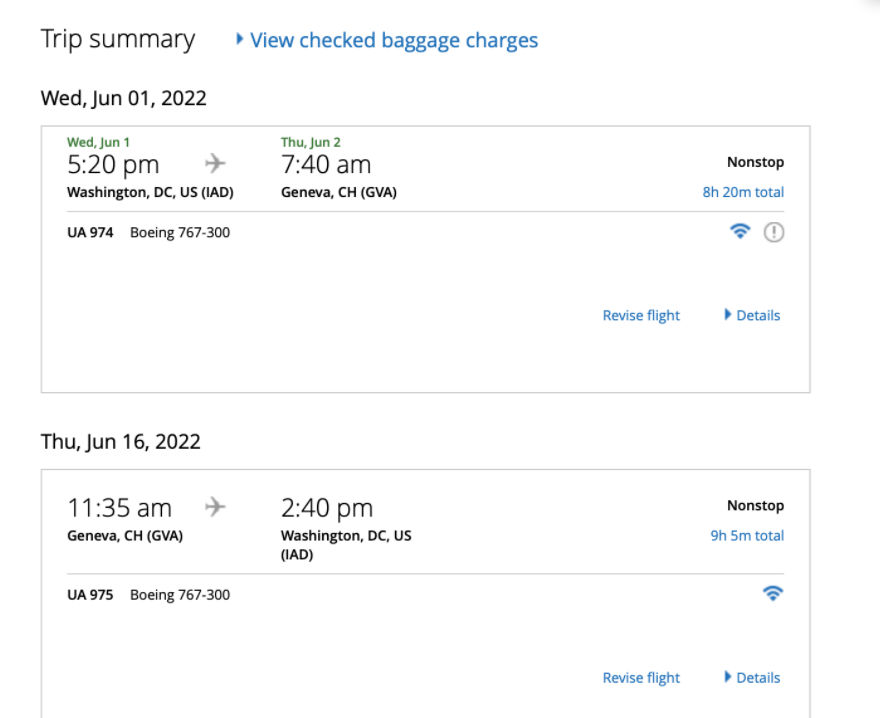Click the Wi-Fi icon for flight UA 975
This screenshot has height=718, width=880.
pyautogui.click(x=772, y=593)
